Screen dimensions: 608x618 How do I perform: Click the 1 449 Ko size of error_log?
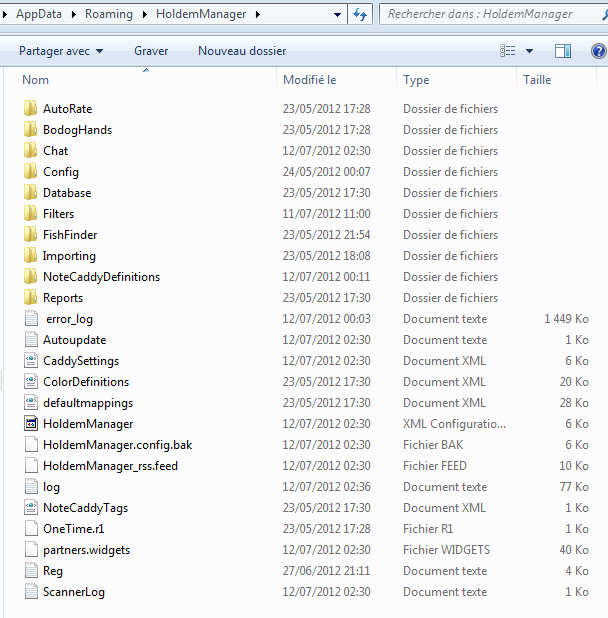tap(566, 318)
